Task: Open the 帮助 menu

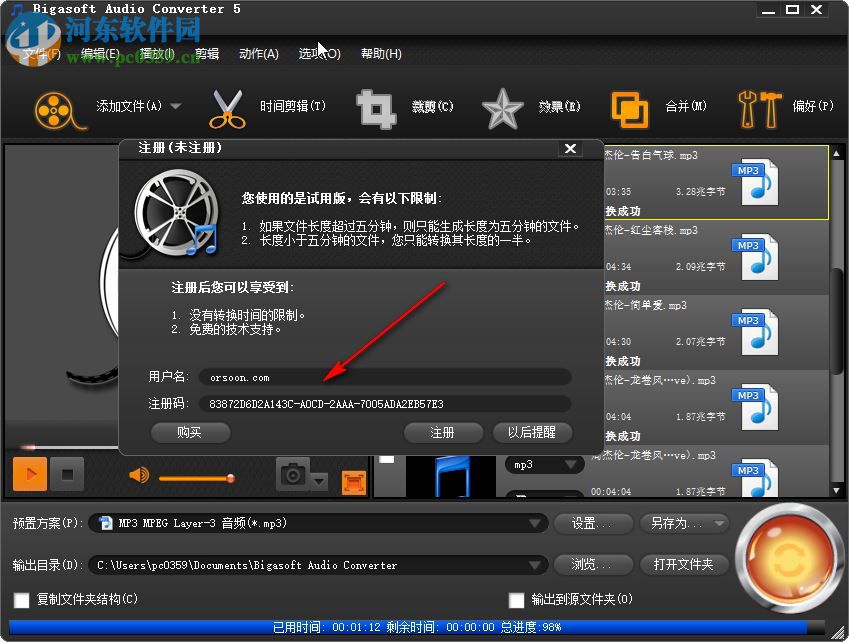Action: (381, 53)
